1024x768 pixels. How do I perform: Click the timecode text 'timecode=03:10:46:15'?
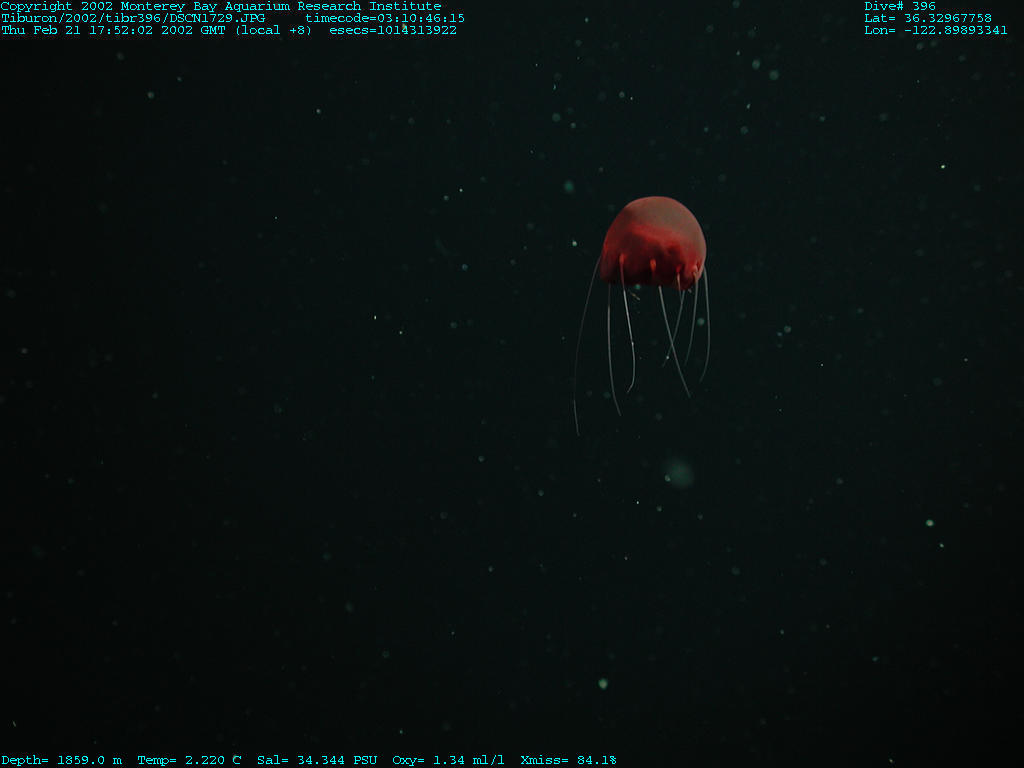pyautogui.click(x=385, y=18)
